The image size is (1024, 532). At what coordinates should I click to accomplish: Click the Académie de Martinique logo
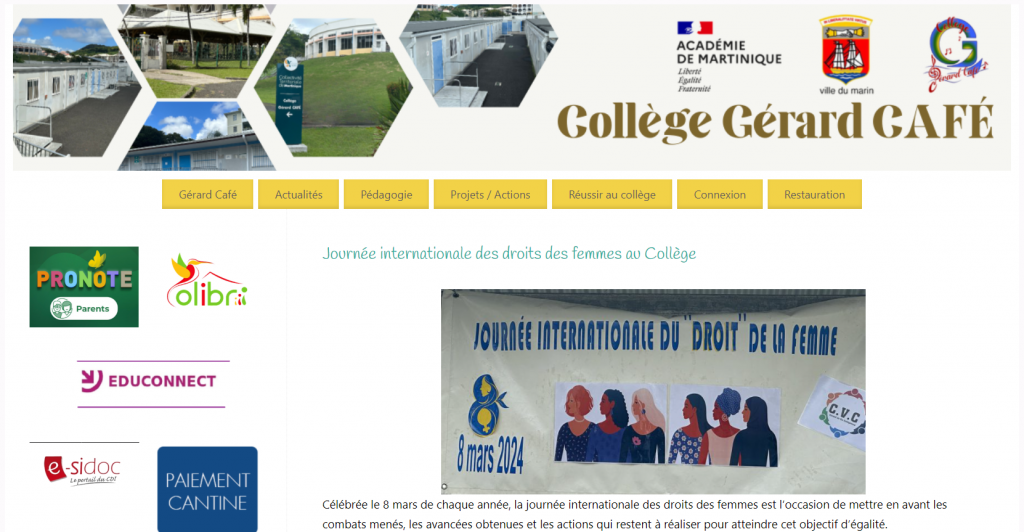pyautogui.click(x=728, y=56)
